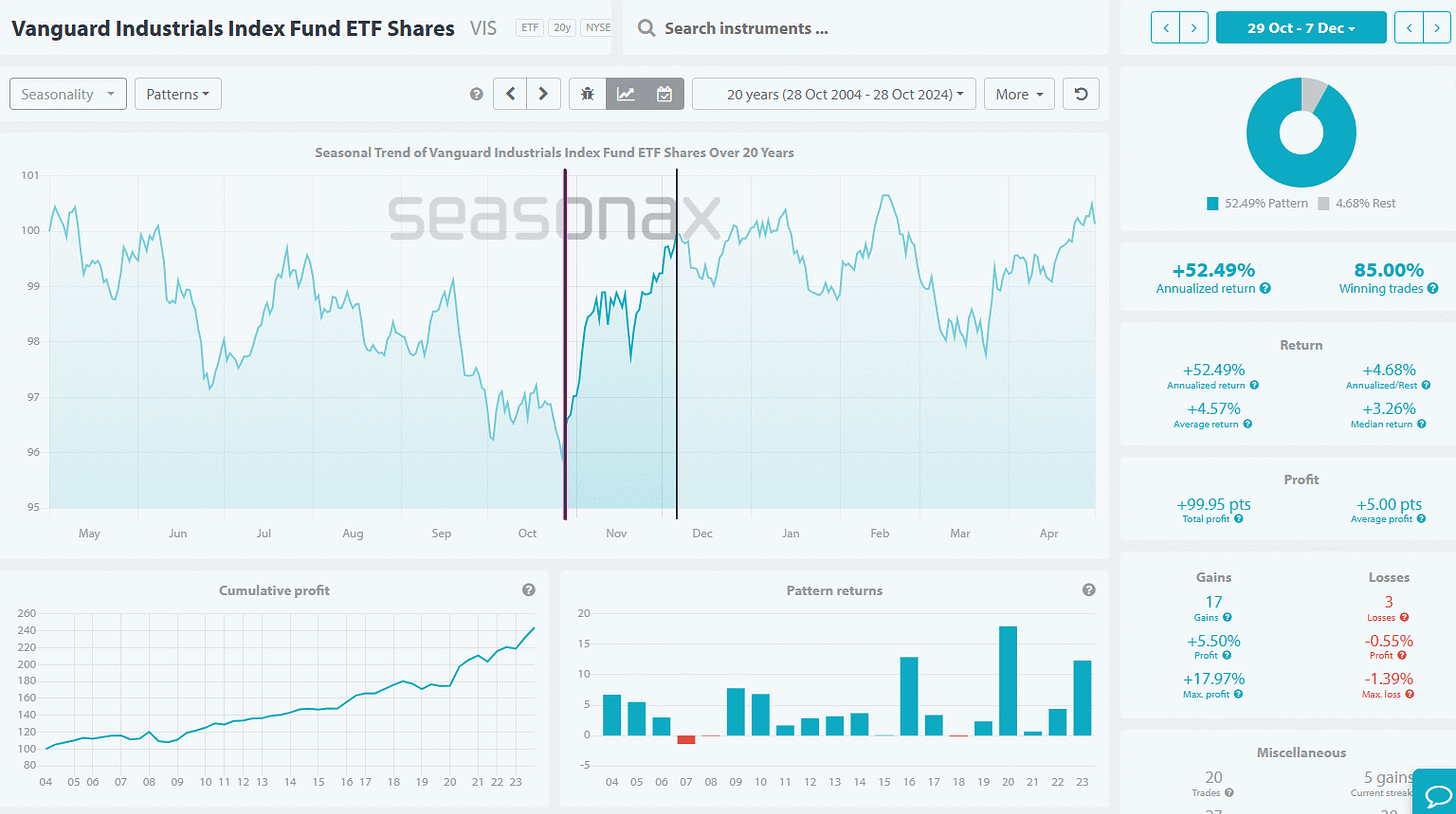Click the reset chart icon button
The height and width of the screenshot is (814, 1456).
point(1080,94)
